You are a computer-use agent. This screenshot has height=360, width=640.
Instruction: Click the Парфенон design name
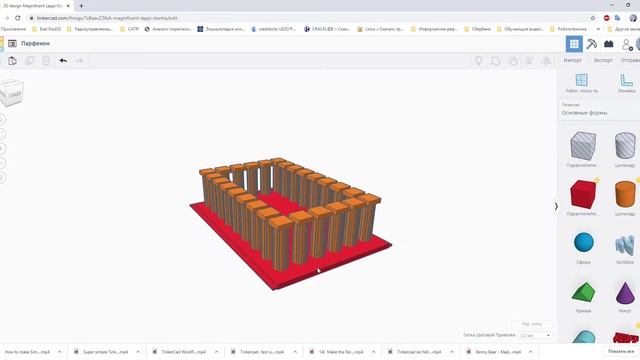pyautogui.click(x=36, y=43)
